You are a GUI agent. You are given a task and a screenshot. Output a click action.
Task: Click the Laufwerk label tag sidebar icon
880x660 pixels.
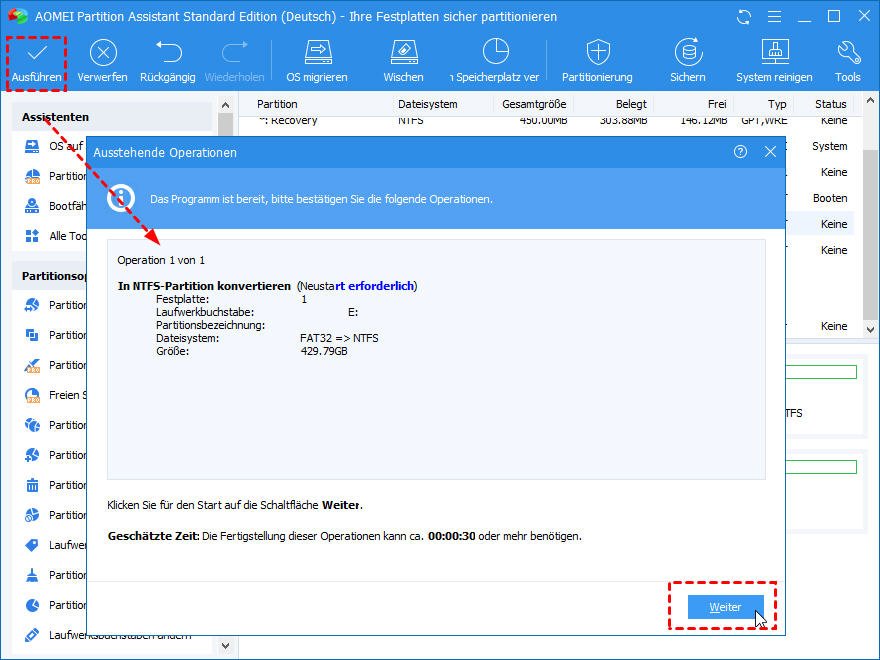tap(32, 545)
